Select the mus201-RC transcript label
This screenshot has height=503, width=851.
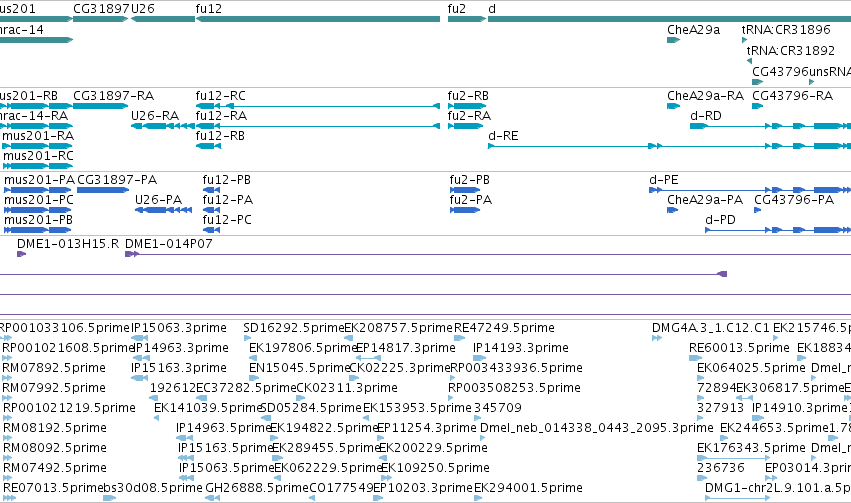click(38, 156)
